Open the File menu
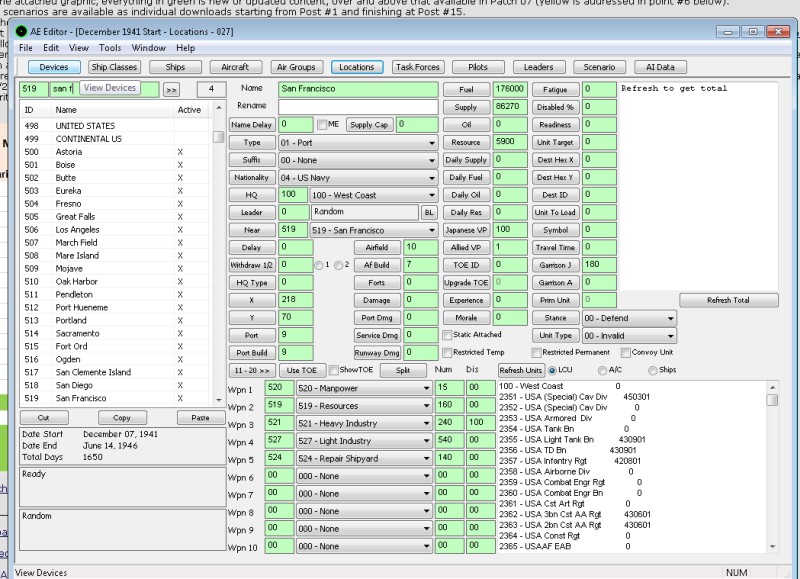Screen dimensions: 800x579 coord(26,48)
